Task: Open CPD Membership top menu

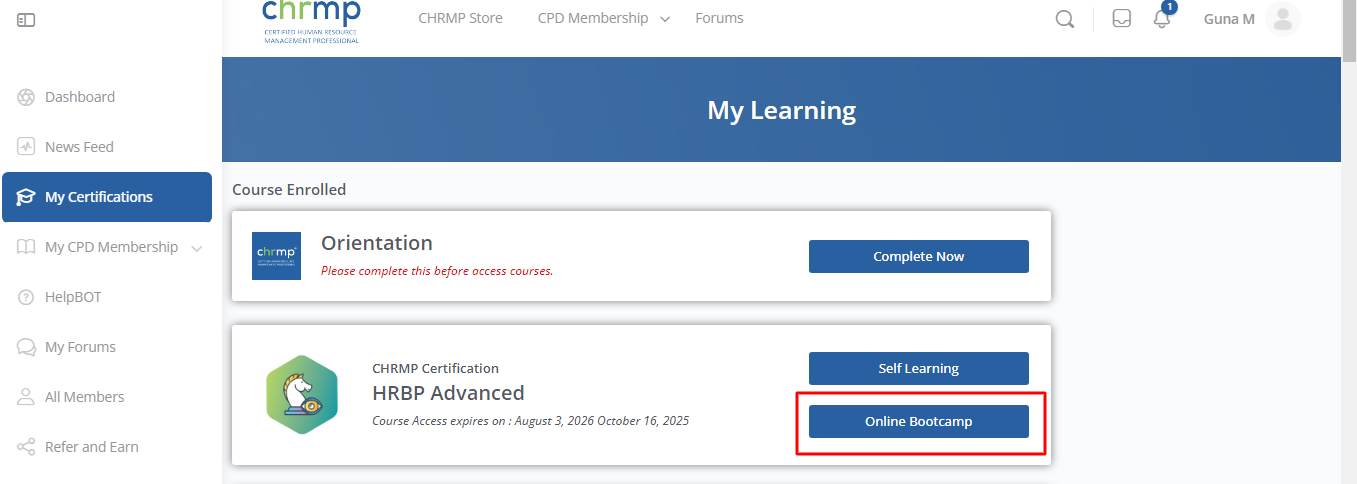Action: click(593, 18)
